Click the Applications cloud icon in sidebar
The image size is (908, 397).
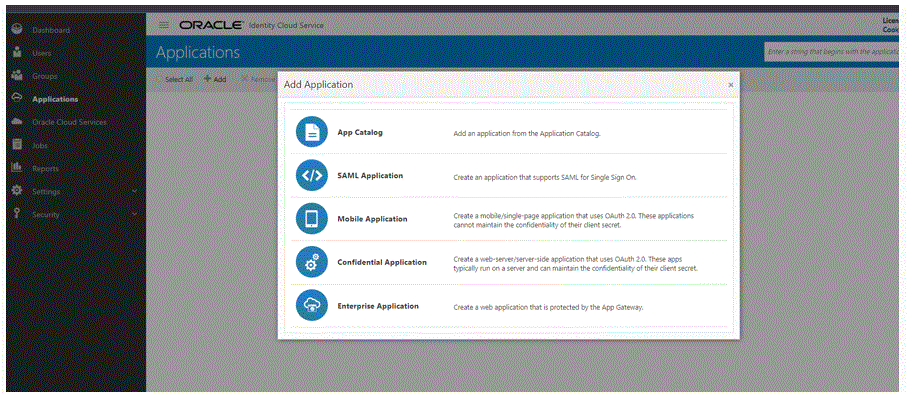tap(17, 98)
